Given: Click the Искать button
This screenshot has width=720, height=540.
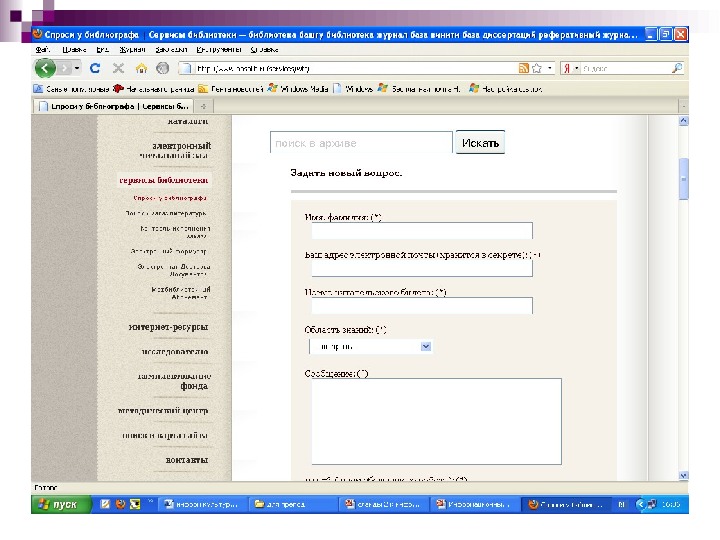Looking at the screenshot, I should click(480, 143).
